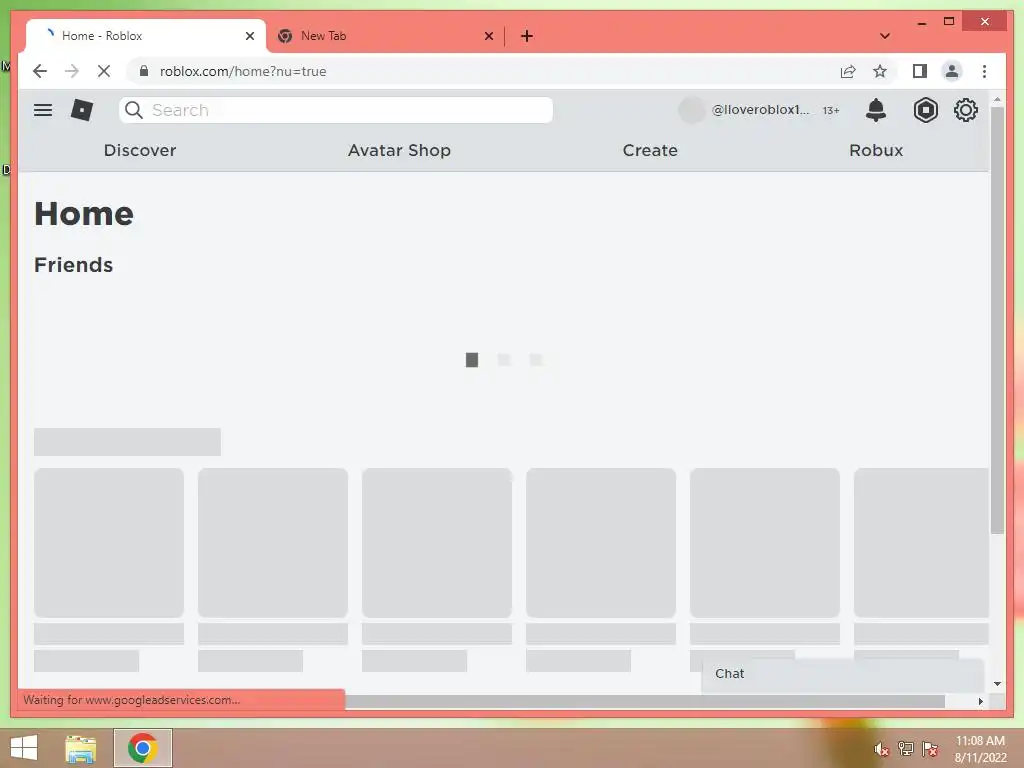Open File Explorer from taskbar
The image size is (1024, 768).
(80, 749)
